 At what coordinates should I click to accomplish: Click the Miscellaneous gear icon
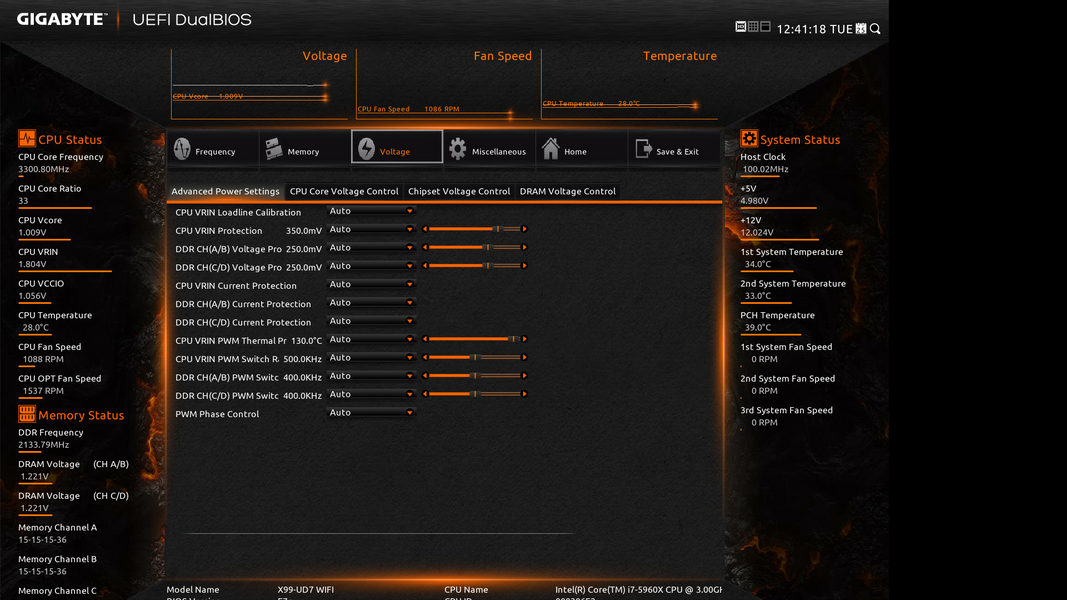[x=458, y=149]
